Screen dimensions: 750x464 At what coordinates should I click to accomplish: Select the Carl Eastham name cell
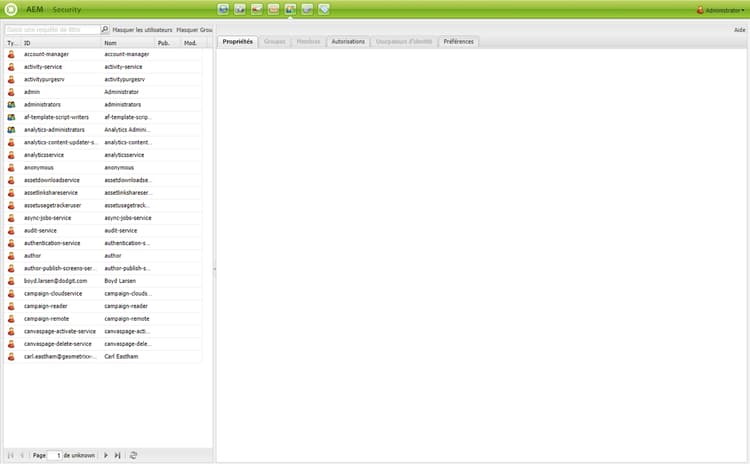pyautogui.click(x=121, y=356)
